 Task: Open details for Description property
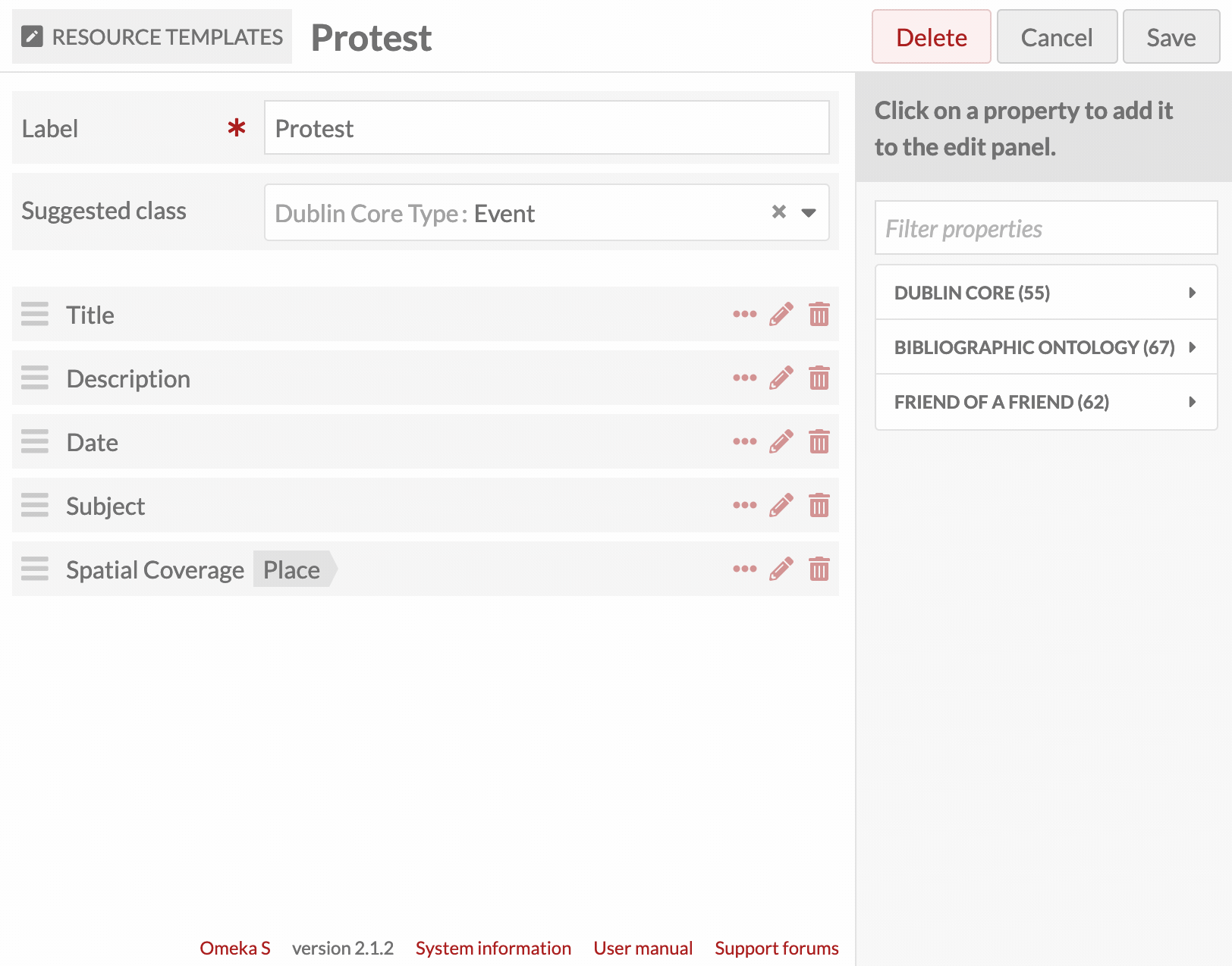point(744,378)
